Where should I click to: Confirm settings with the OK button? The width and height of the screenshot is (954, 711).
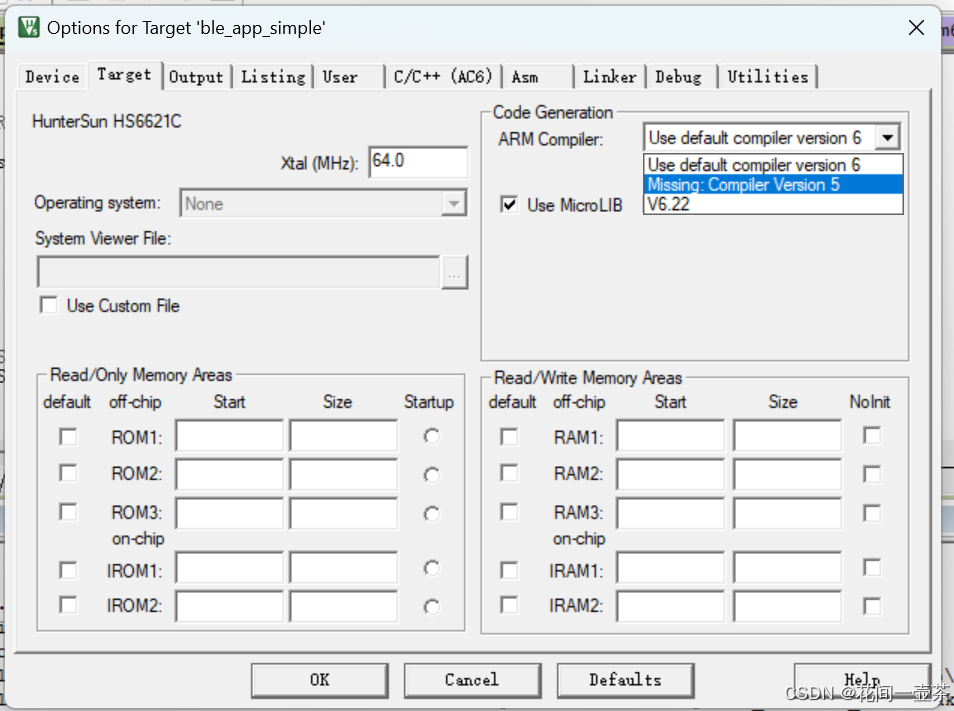click(319, 680)
